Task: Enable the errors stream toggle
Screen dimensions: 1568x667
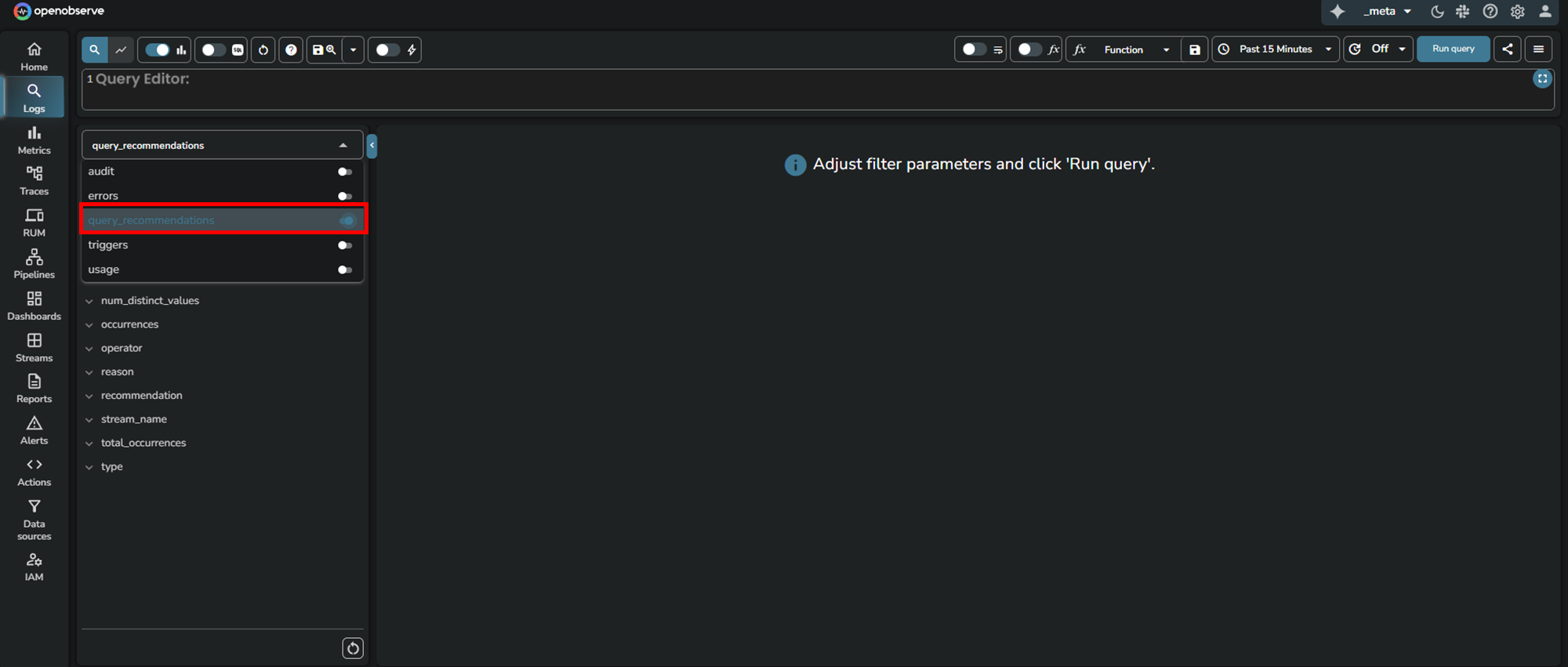Action: (344, 196)
